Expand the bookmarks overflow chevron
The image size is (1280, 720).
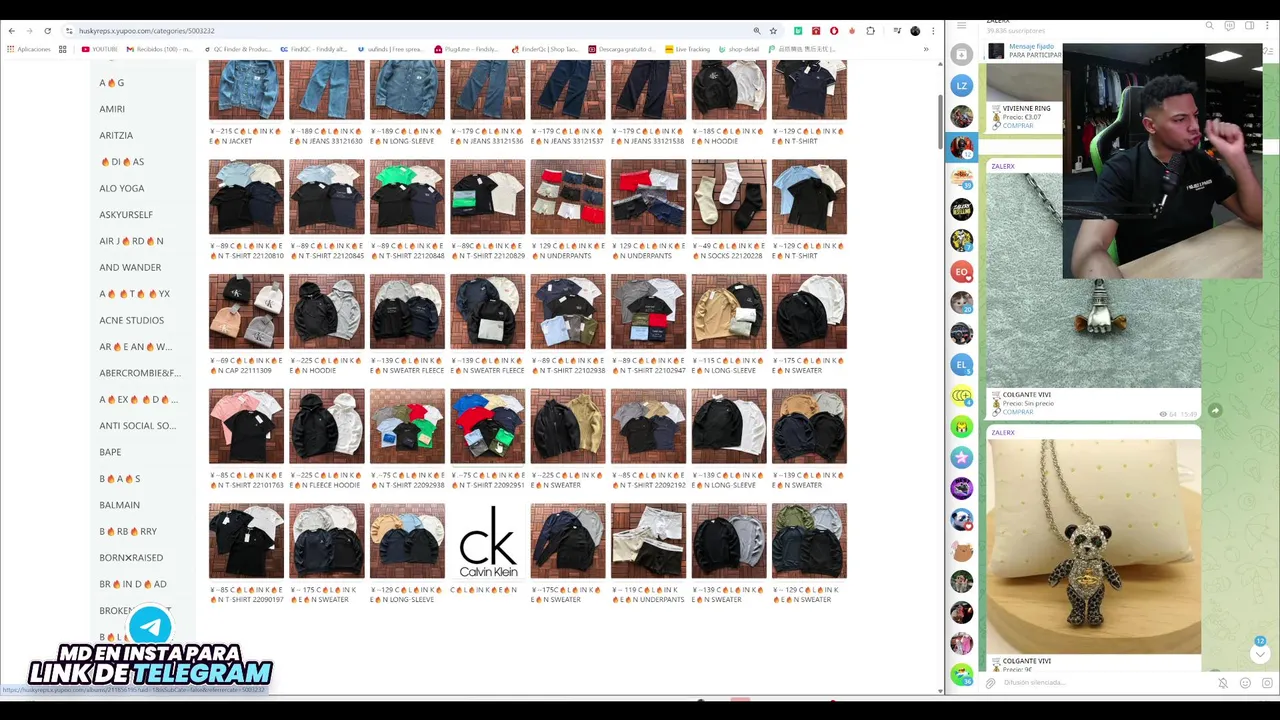point(926,49)
